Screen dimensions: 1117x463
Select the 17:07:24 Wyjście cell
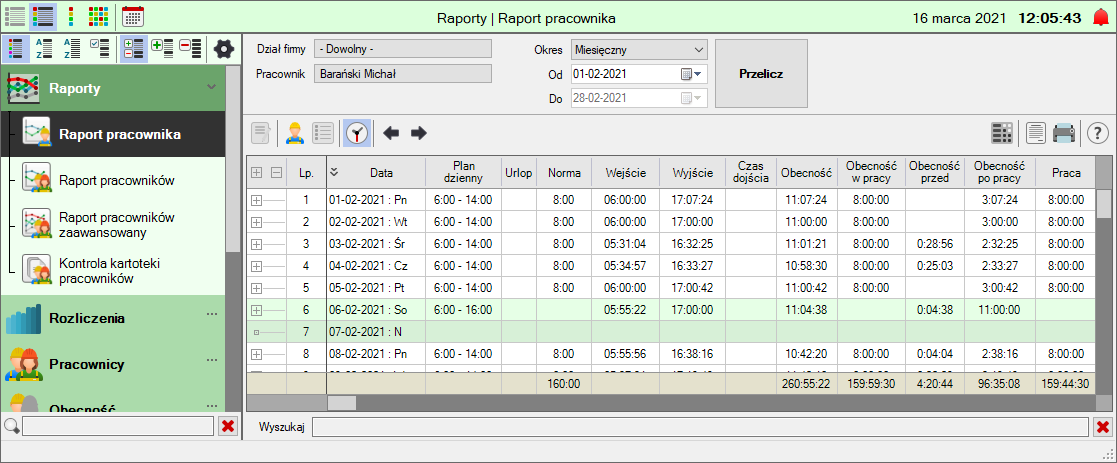[692, 200]
